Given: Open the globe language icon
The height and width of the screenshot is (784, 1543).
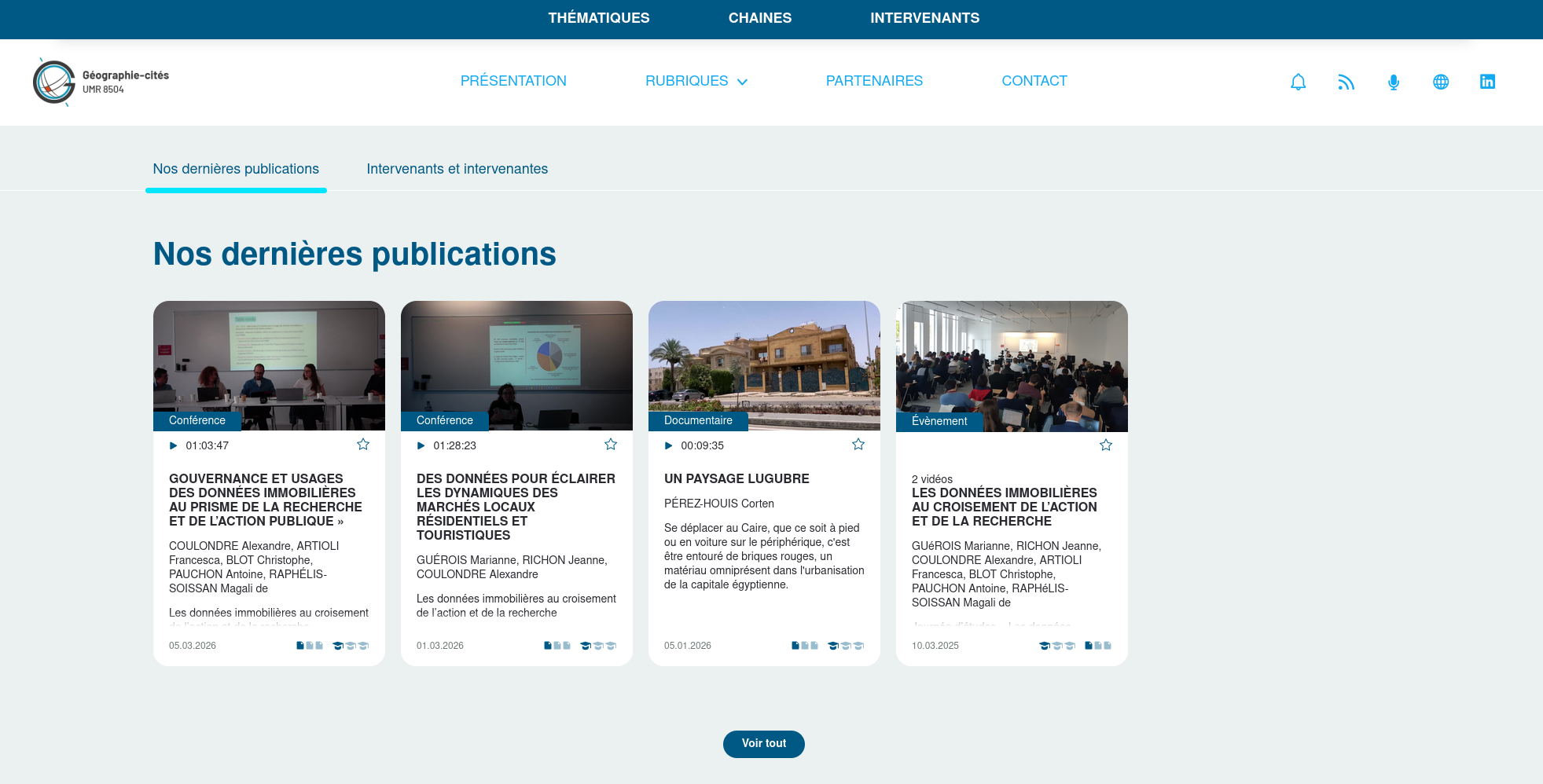Looking at the screenshot, I should click(x=1440, y=82).
